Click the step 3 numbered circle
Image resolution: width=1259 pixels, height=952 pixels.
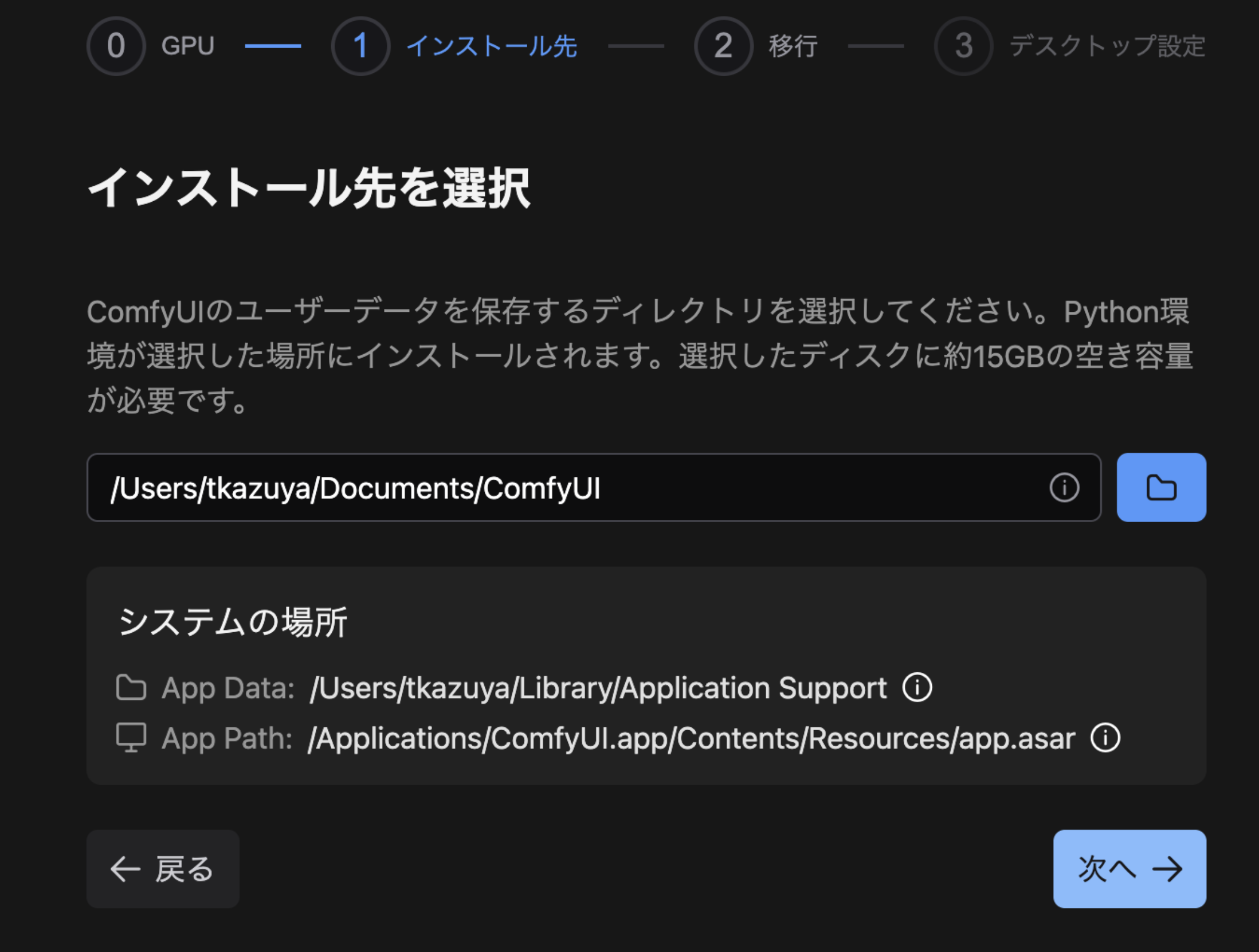pyautogui.click(x=963, y=46)
